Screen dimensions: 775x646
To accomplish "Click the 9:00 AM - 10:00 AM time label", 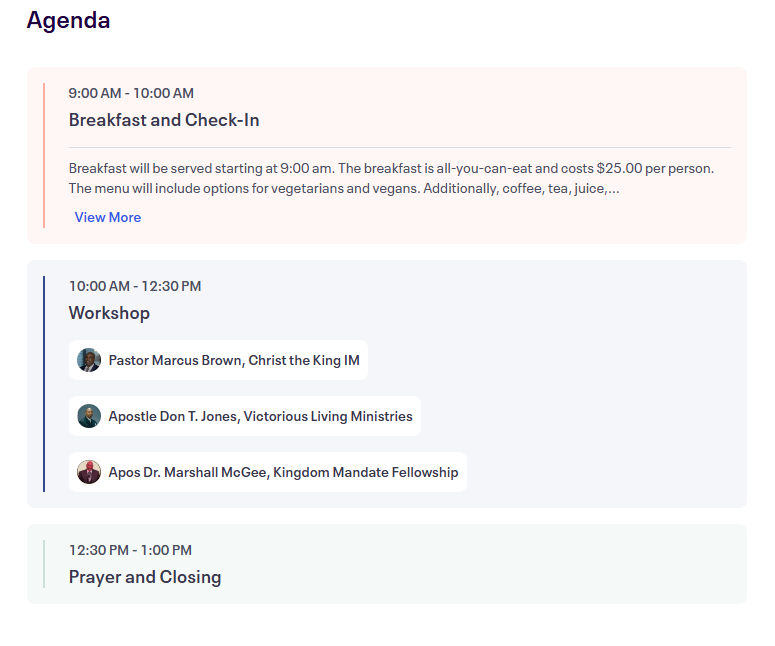I will 131,93.
